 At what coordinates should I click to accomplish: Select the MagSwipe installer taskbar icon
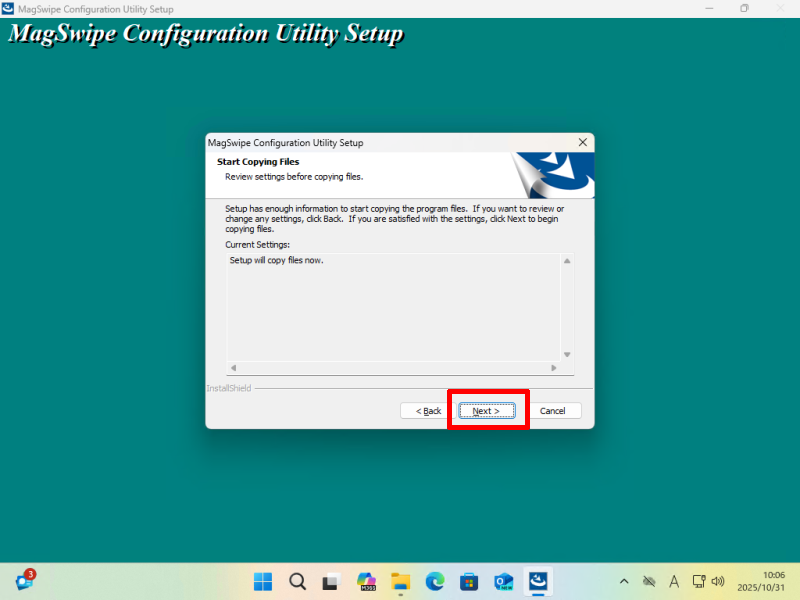[x=538, y=581]
